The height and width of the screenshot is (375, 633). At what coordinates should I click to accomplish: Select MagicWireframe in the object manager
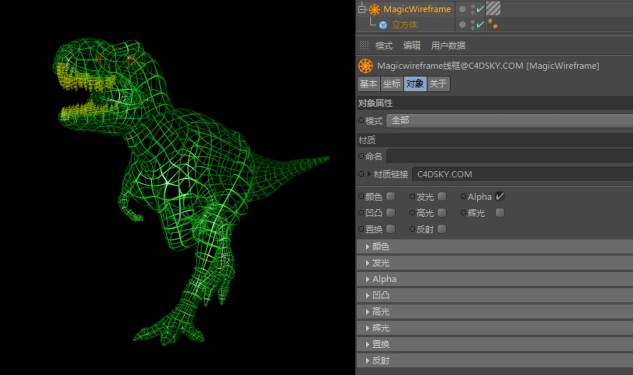tap(417, 9)
